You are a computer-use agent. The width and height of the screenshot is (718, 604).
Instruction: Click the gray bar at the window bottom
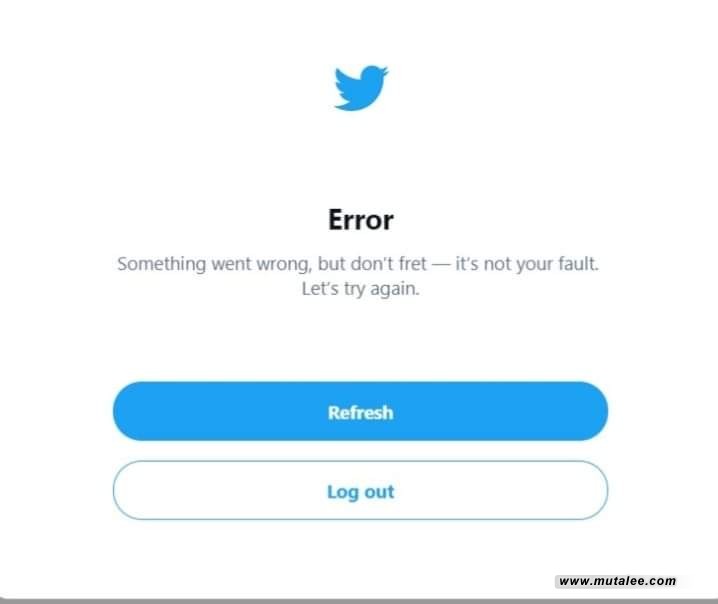pos(359,601)
